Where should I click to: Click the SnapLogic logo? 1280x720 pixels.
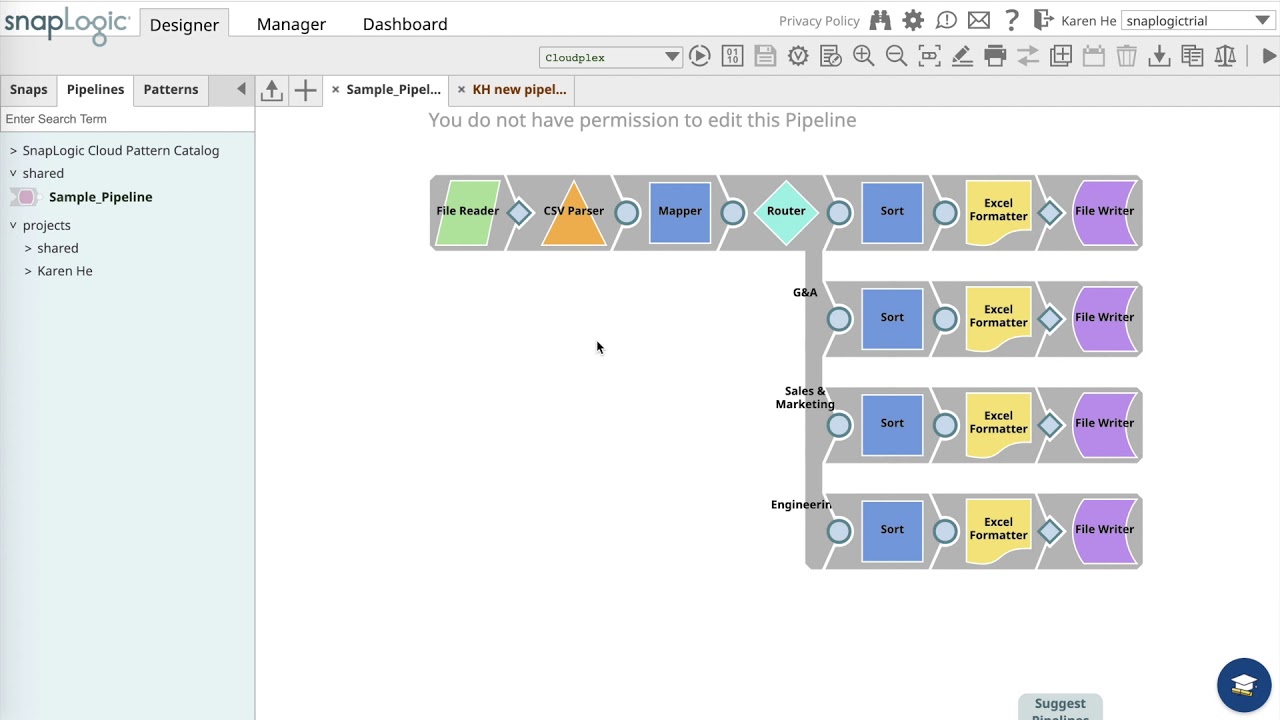(66, 24)
